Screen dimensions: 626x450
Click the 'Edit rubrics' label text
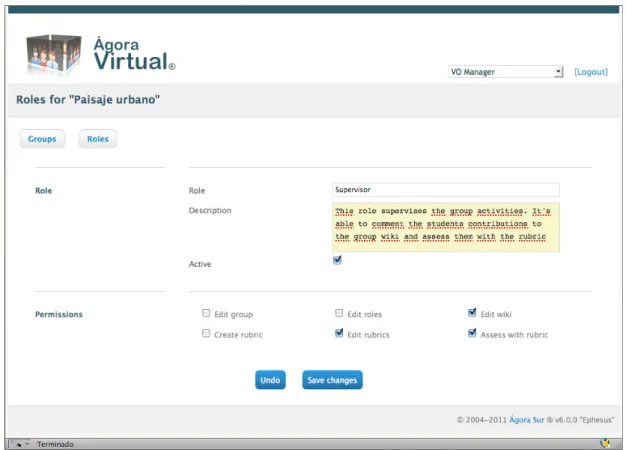(368, 335)
